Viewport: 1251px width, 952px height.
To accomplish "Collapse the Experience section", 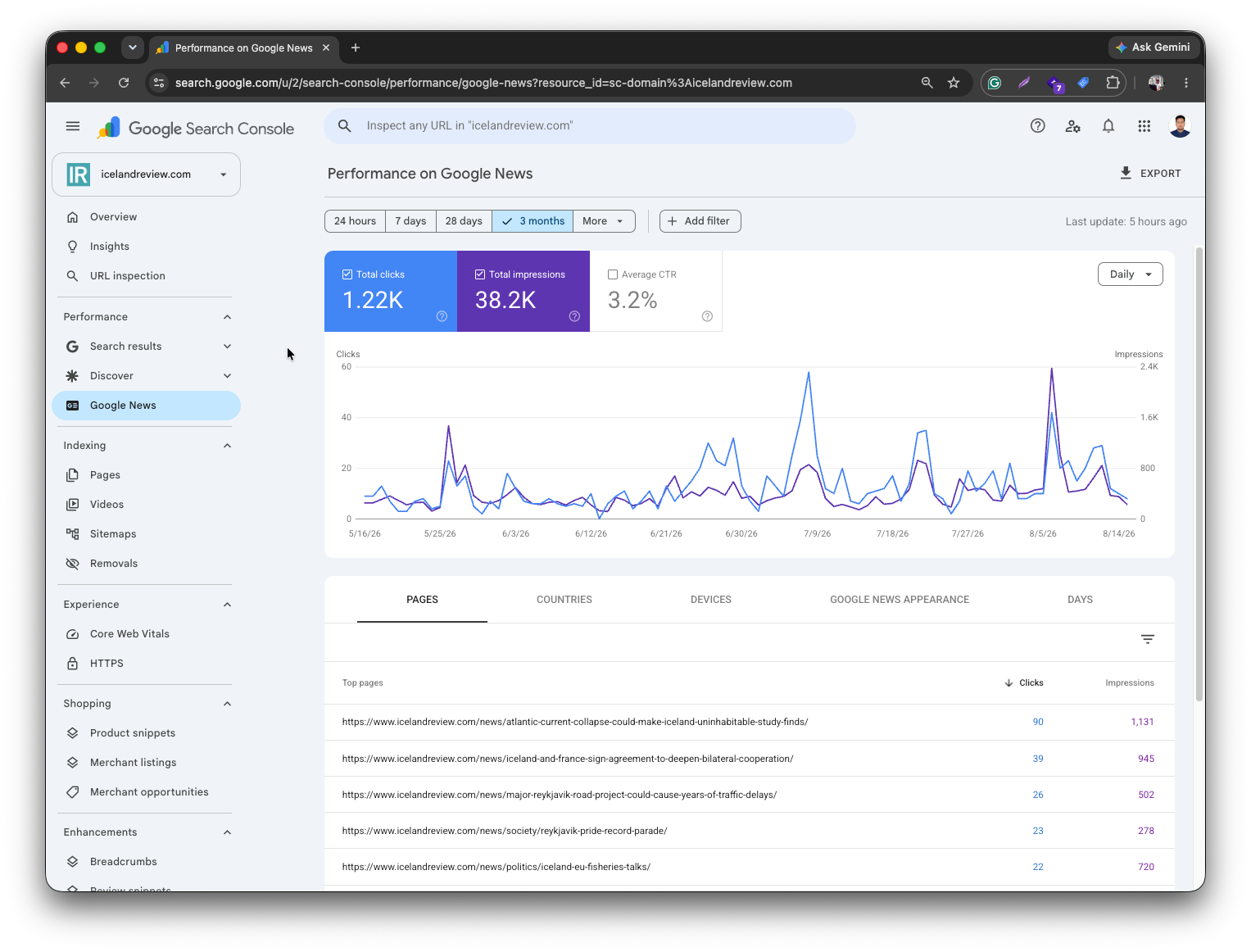I will tap(227, 605).
